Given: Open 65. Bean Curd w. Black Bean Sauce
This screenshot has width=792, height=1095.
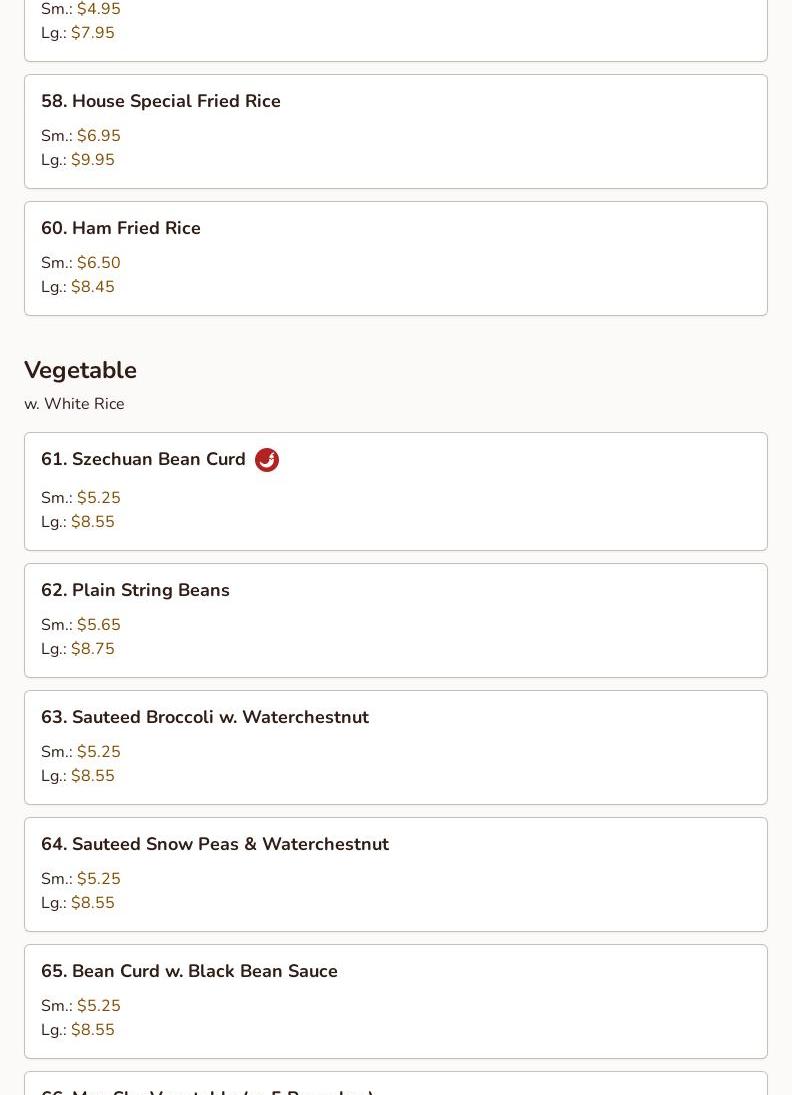Looking at the screenshot, I should coord(189,971).
